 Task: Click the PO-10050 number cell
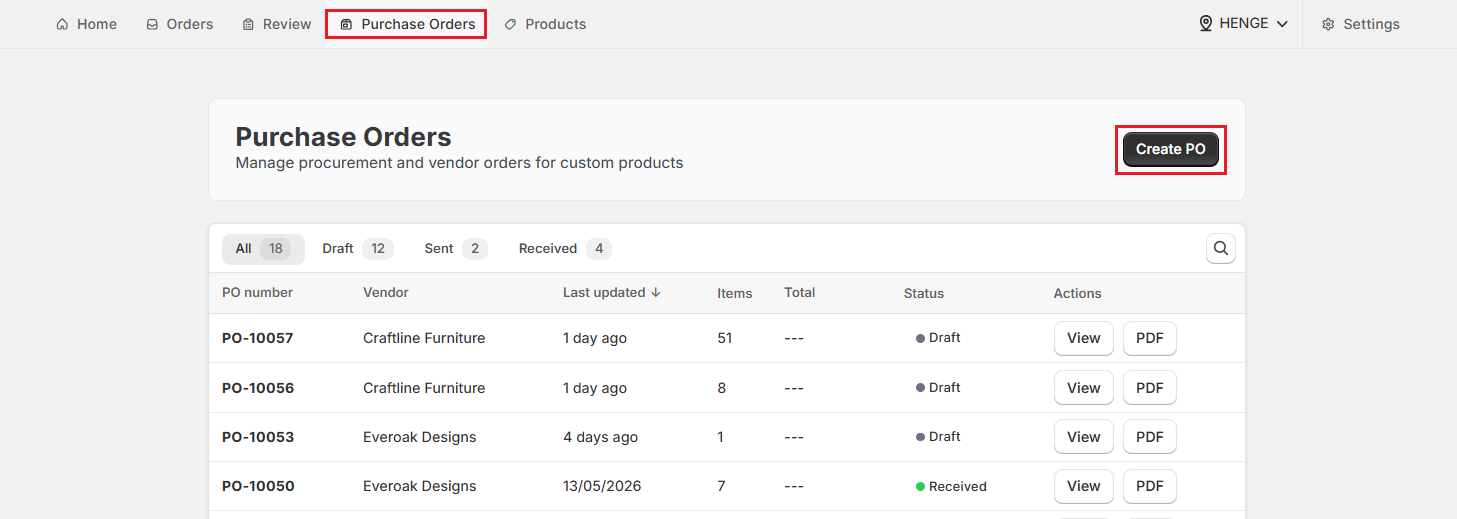point(258,486)
